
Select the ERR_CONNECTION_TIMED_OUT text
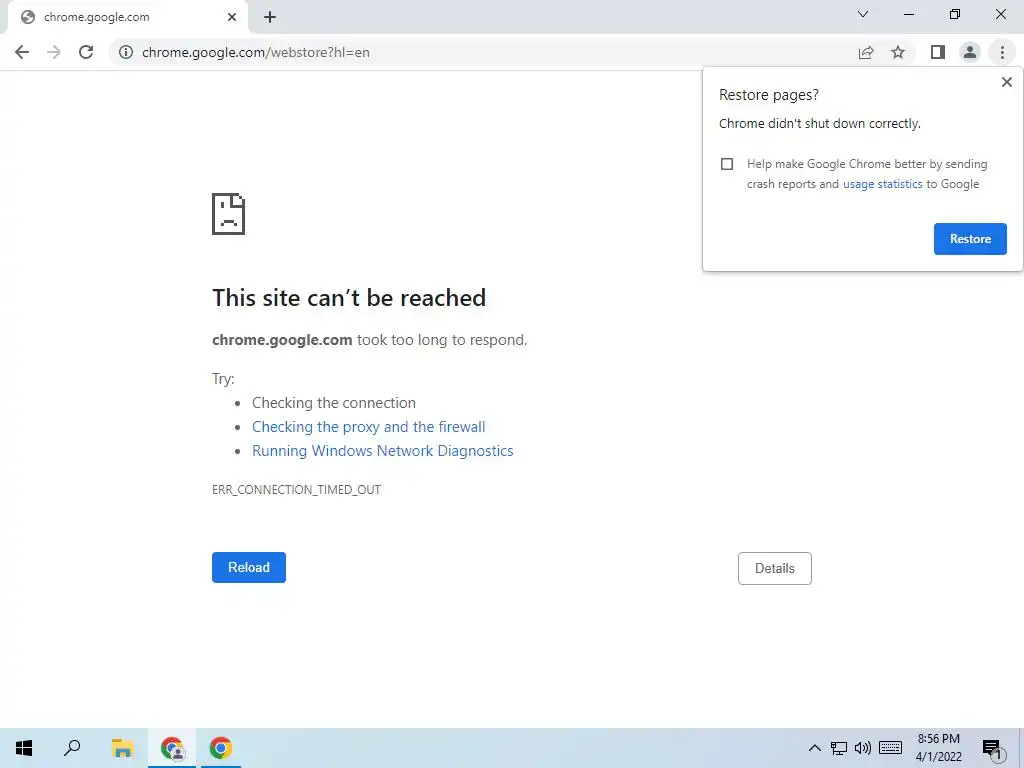(x=296, y=490)
